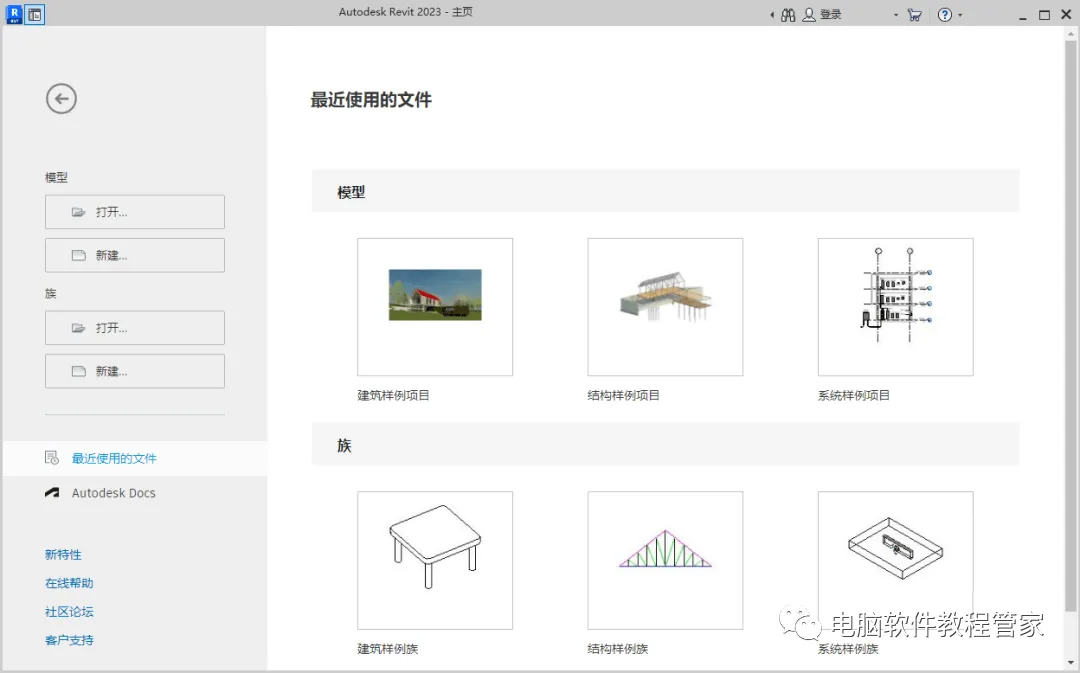
Task: Click the Revit application logo icon
Action: click(14, 14)
